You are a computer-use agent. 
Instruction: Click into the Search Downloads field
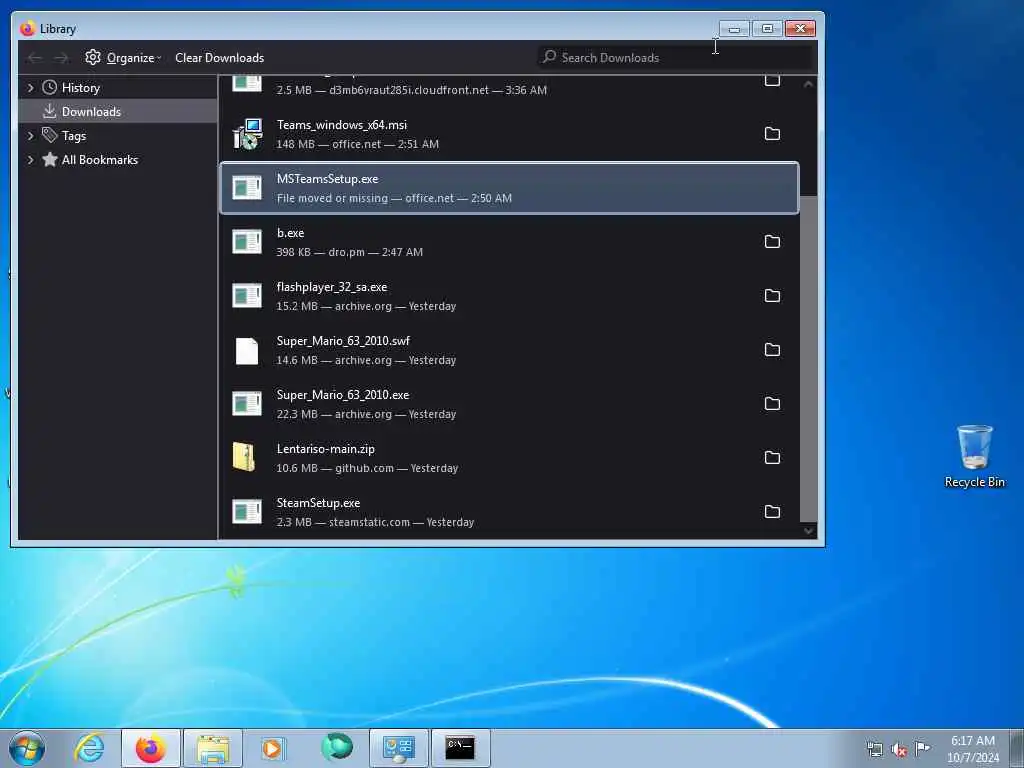pos(675,57)
